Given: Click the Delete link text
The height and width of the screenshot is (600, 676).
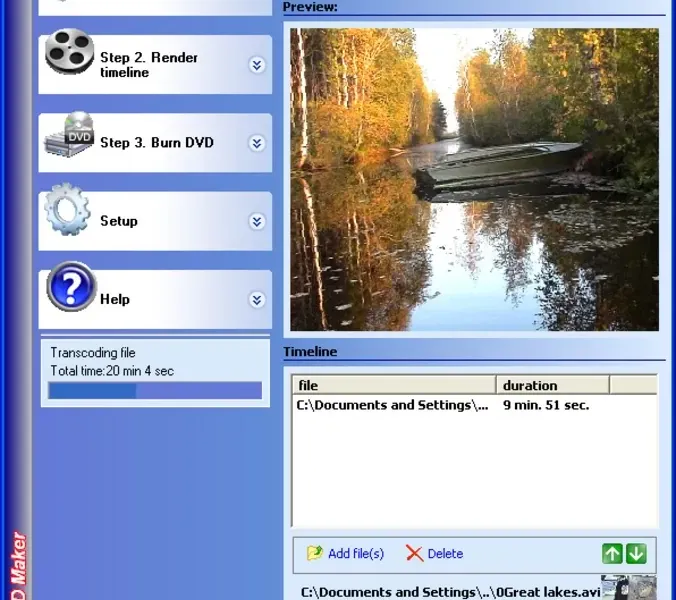Looking at the screenshot, I should [x=445, y=553].
